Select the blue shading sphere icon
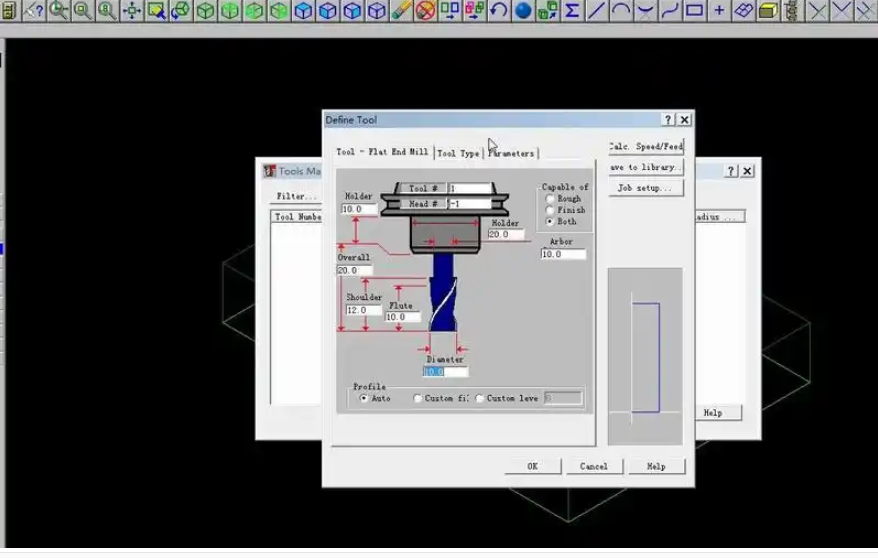 pos(523,11)
